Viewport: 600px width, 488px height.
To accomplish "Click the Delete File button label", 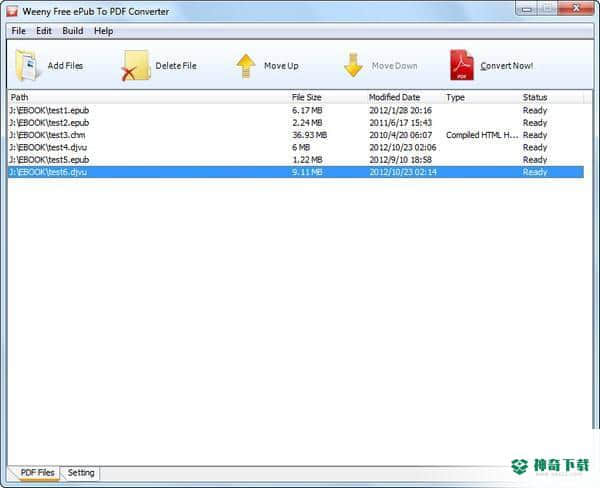I will [176, 66].
